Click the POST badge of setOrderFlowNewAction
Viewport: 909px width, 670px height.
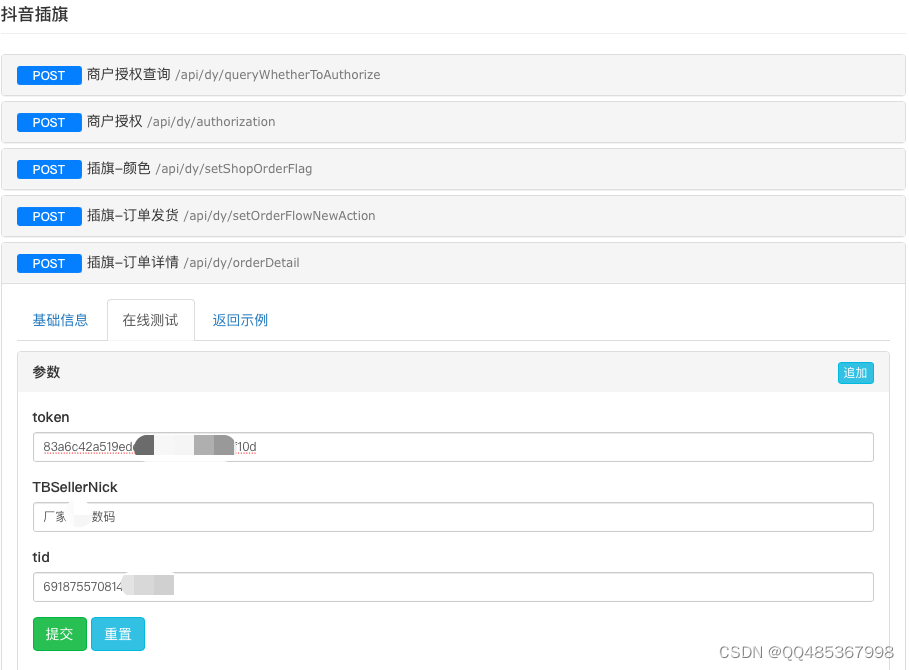pos(49,216)
